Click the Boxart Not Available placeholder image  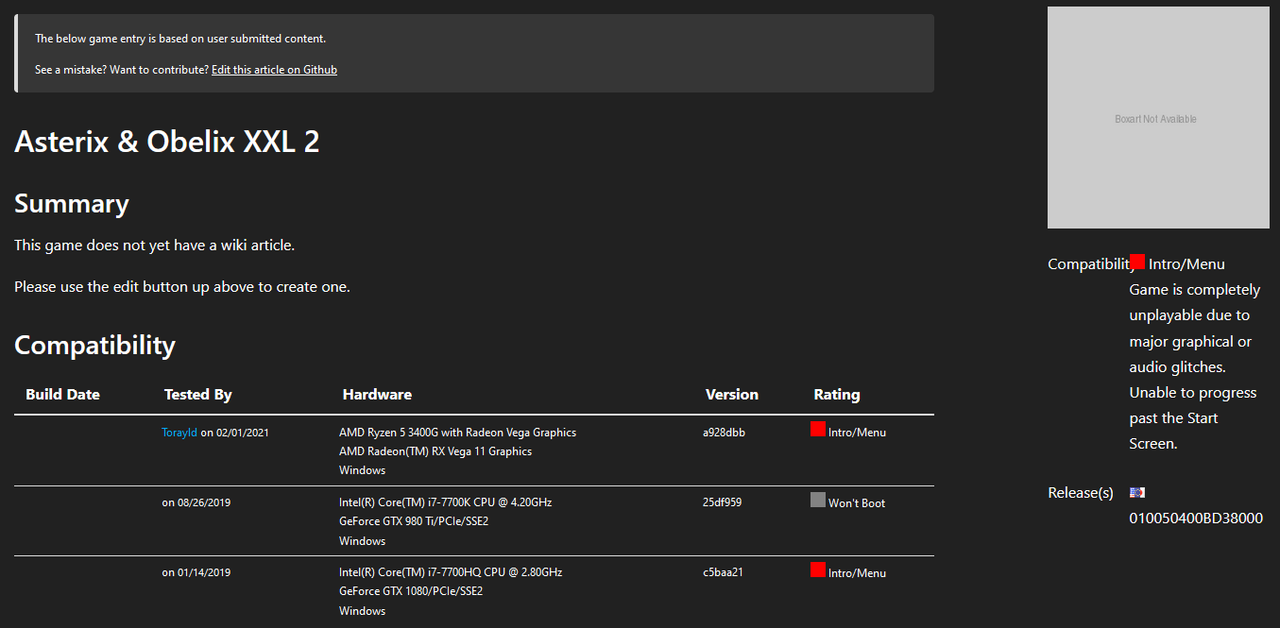coord(1156,118)
